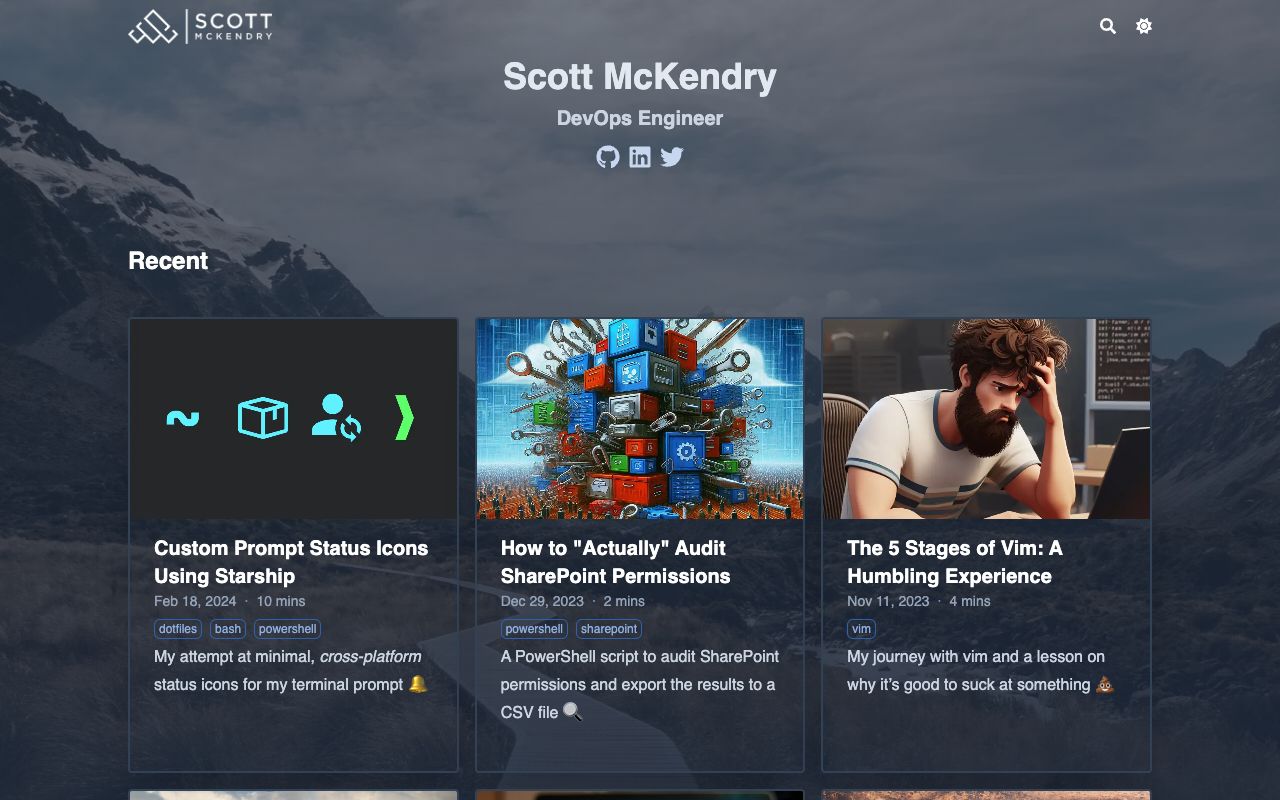Open the SharePoint audit post image
This screenshot has height=800, width=1280.
[640, 419]
